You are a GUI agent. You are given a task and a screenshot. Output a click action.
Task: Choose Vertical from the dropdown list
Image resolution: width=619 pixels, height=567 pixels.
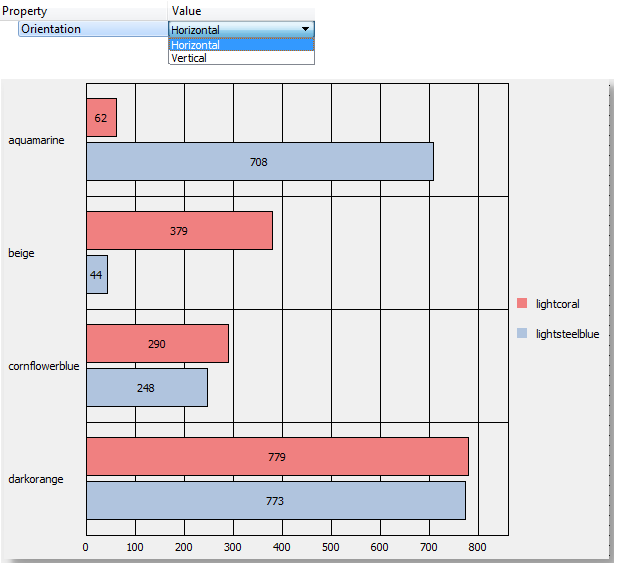[x=241, y=58]
